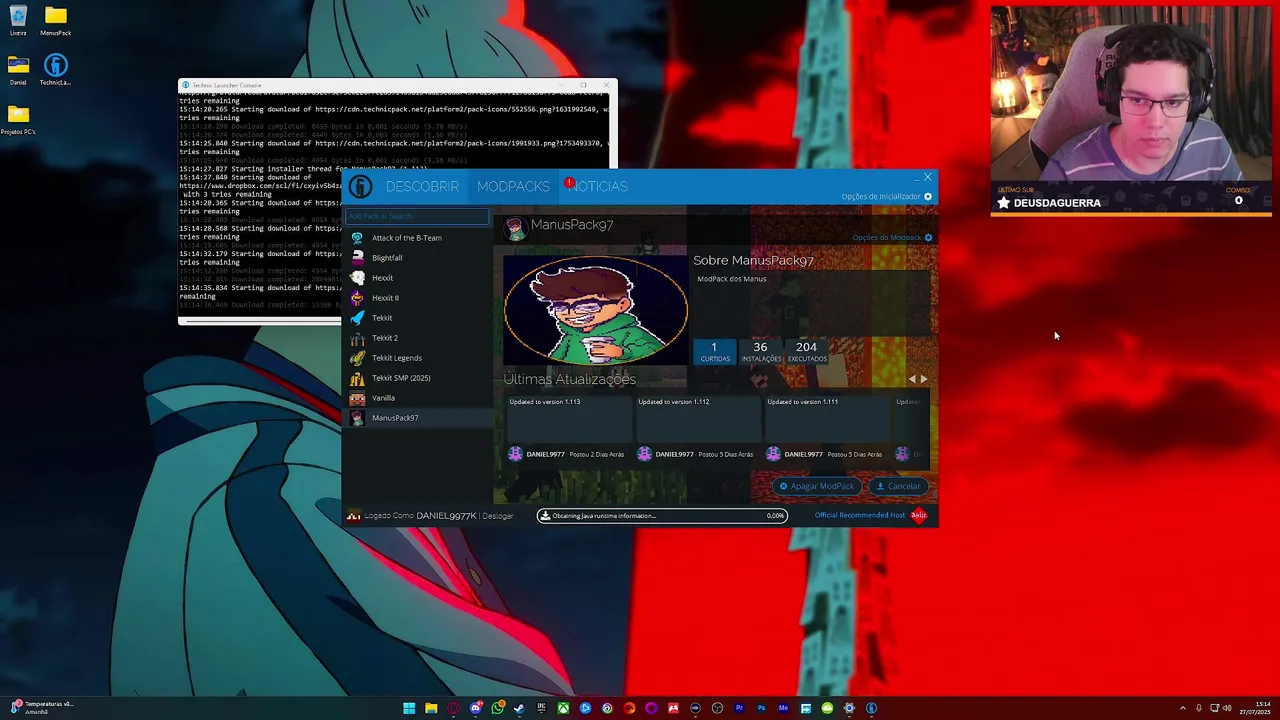Image resolution: width=1280 pixels, height=720 pixels.
Task: Click the 'Executados' count box
Action: [807, 351]
